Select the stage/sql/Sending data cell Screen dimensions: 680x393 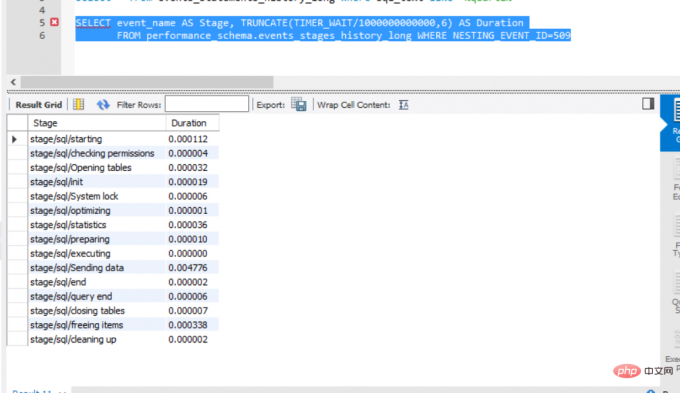(x=97, y=268)
